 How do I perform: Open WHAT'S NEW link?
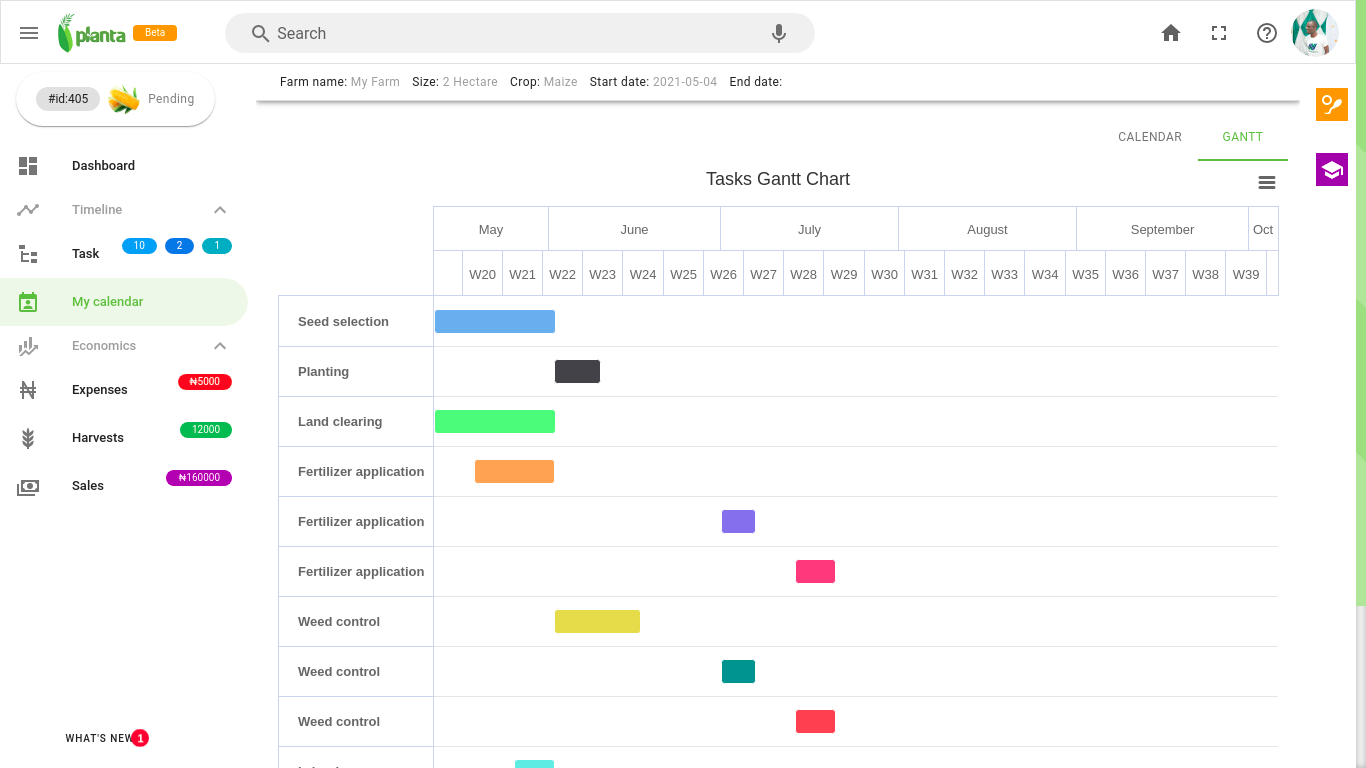(99, 738)
